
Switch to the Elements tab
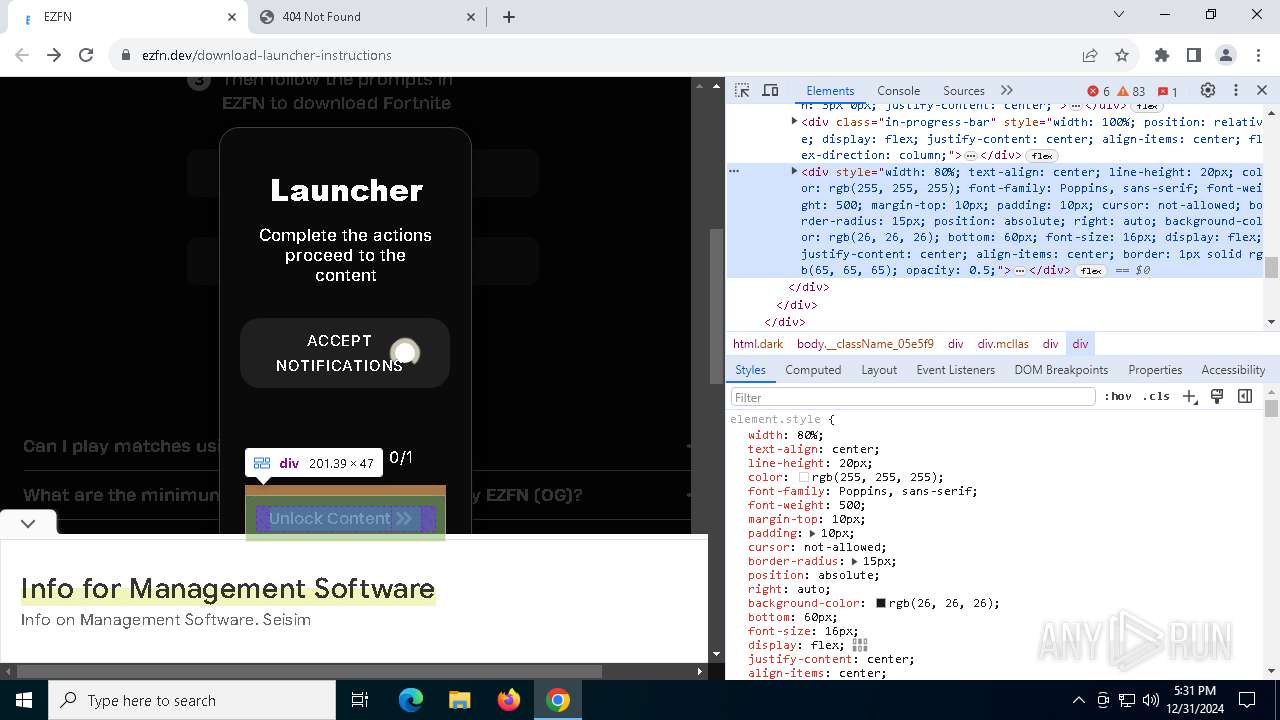click(830, 90)
